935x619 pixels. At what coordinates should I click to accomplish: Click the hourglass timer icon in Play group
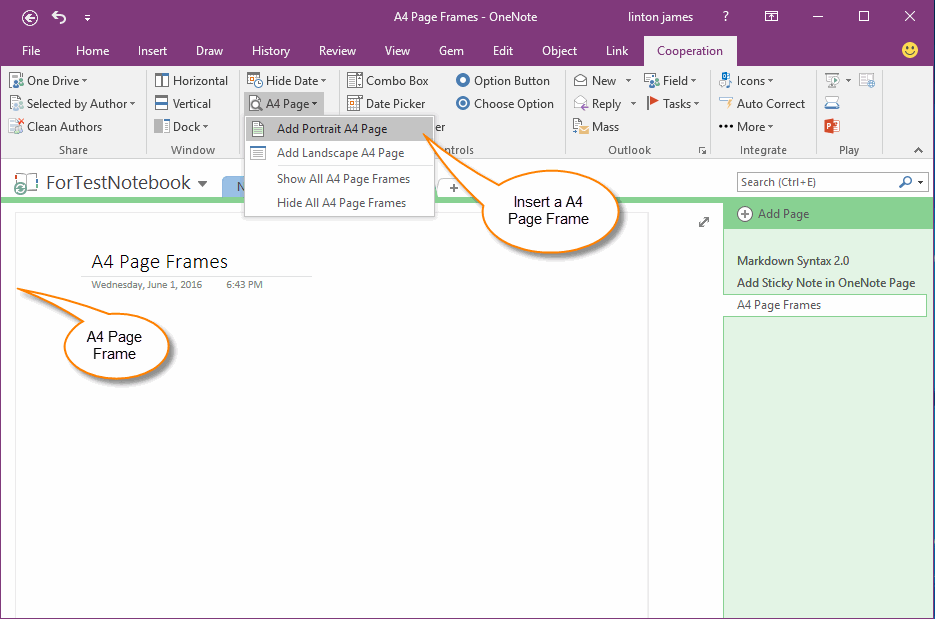click(x=831, y=103)
